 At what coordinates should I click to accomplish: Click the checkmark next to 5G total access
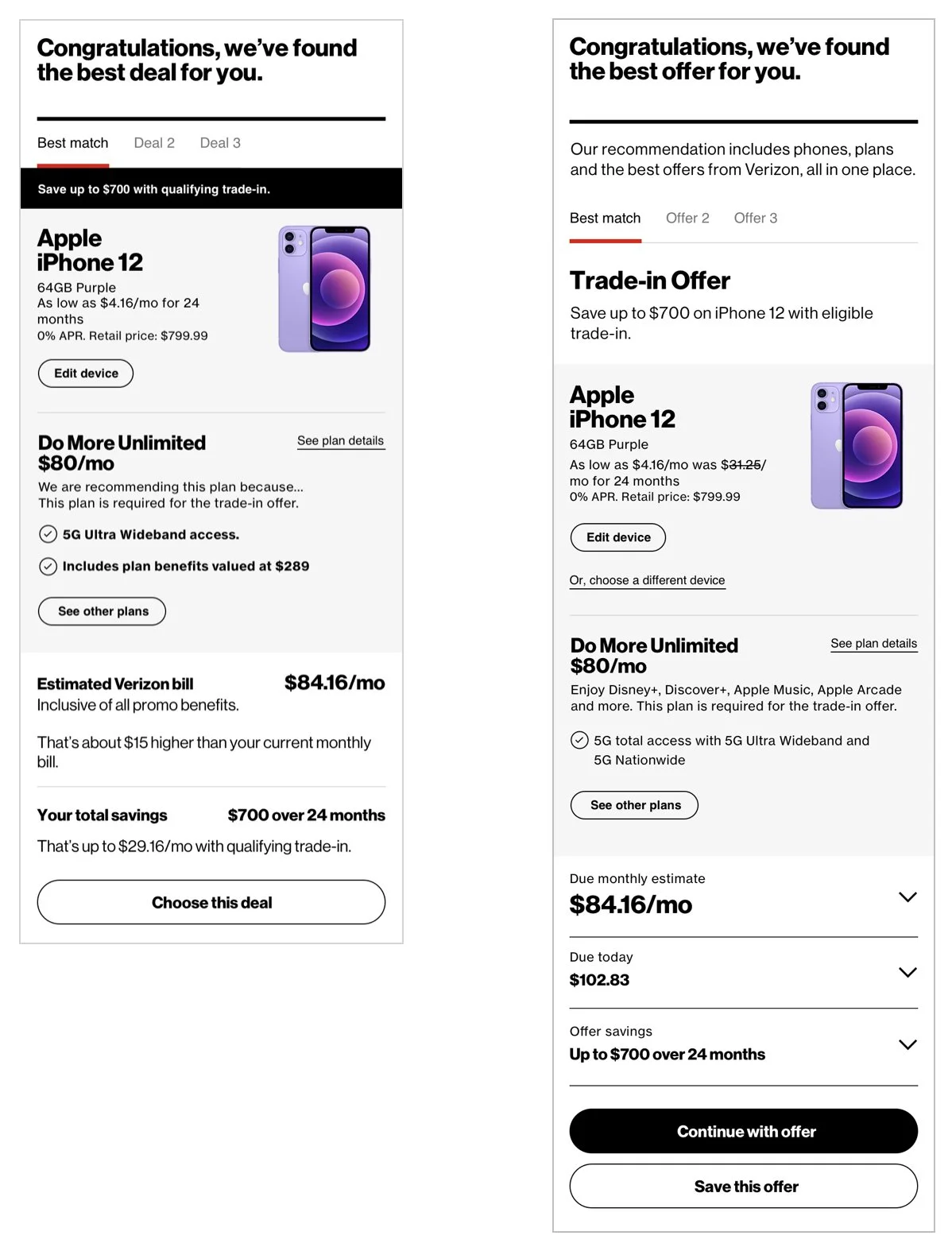(x=579, y=740)
